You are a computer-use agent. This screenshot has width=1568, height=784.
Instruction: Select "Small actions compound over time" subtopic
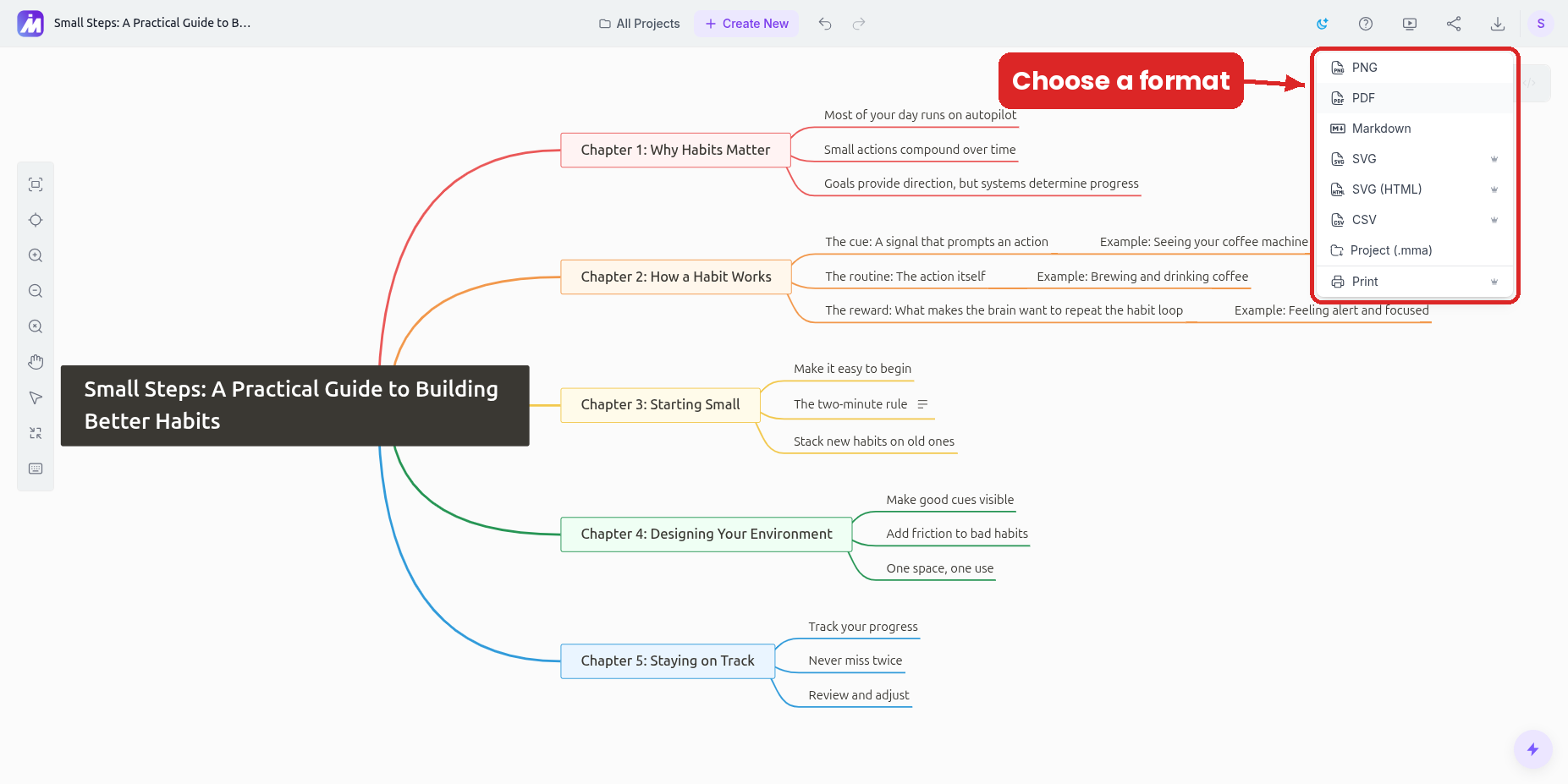pos(920,150)
